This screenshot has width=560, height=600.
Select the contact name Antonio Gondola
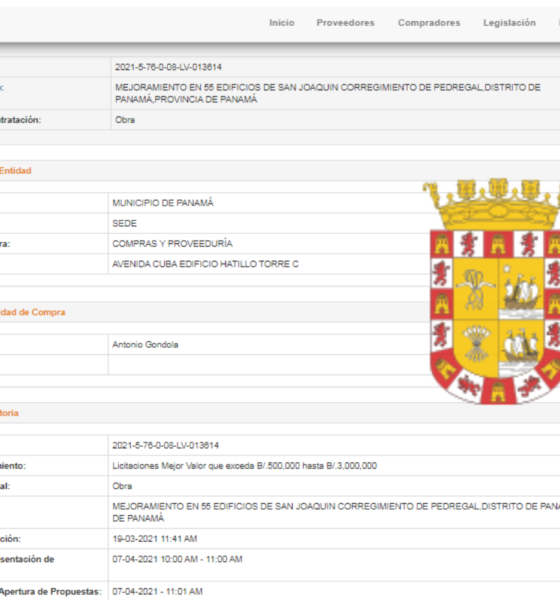click(145, 345)
